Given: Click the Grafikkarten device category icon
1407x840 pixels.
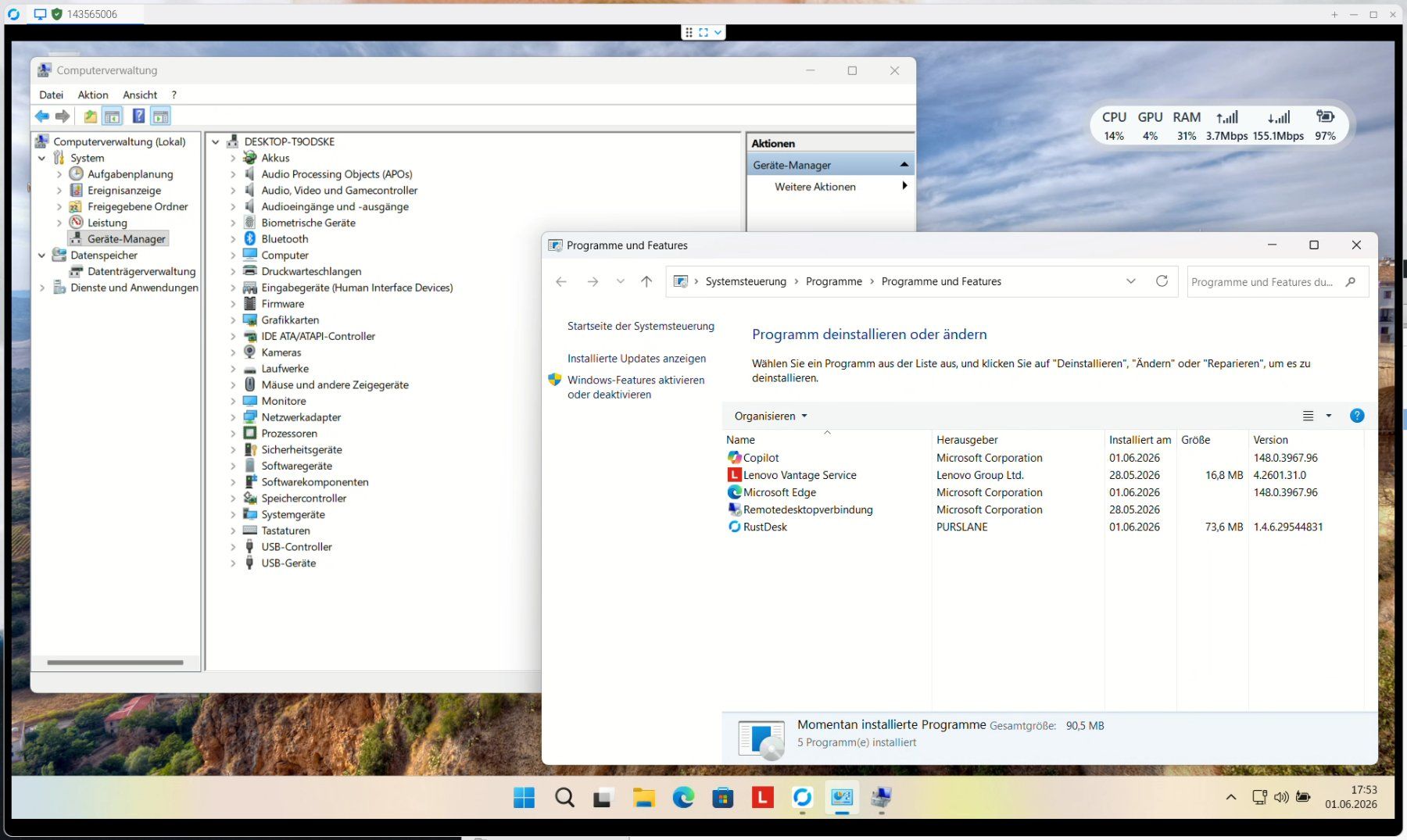Looking at the screenshot, I should pos(250,320).
